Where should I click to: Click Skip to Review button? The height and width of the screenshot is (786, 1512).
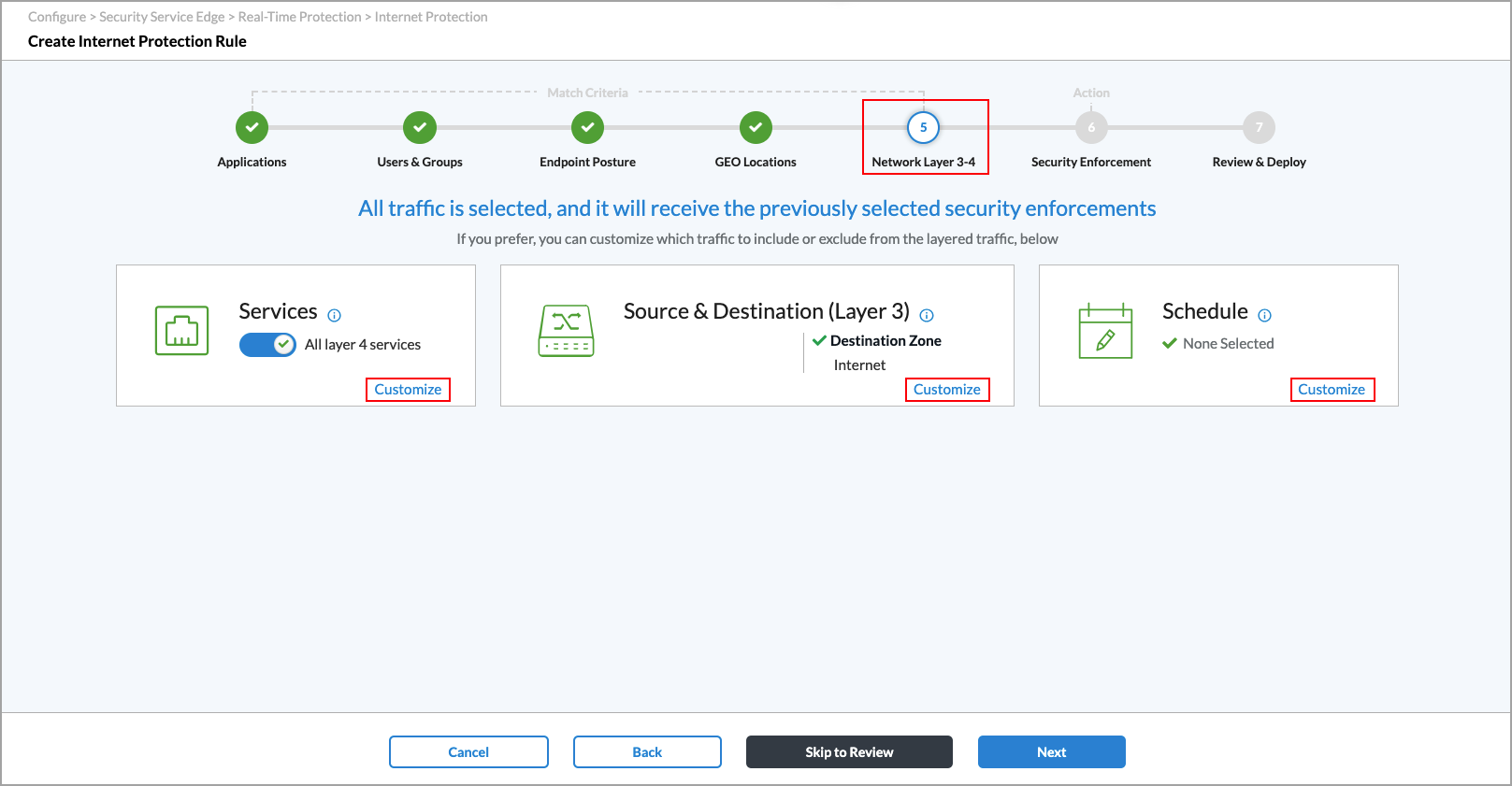click(849, 752)
